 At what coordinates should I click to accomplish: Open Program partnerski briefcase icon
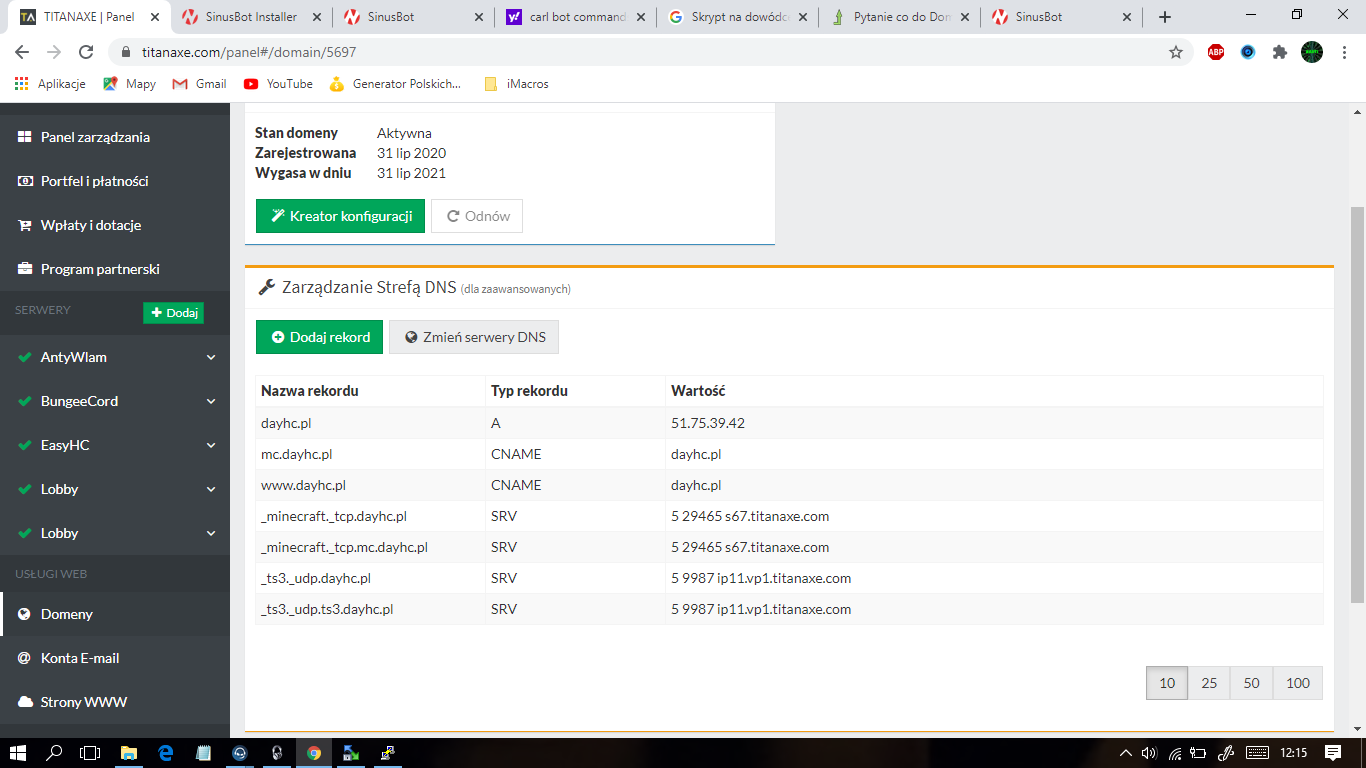click(x=24, y=269)
